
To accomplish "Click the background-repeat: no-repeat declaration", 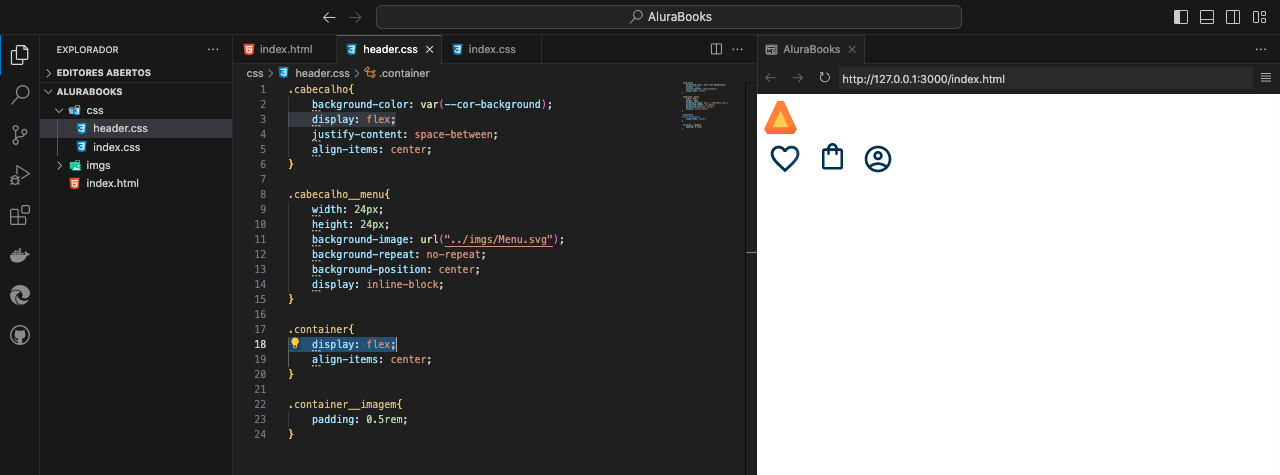I will tap(398, 254).
